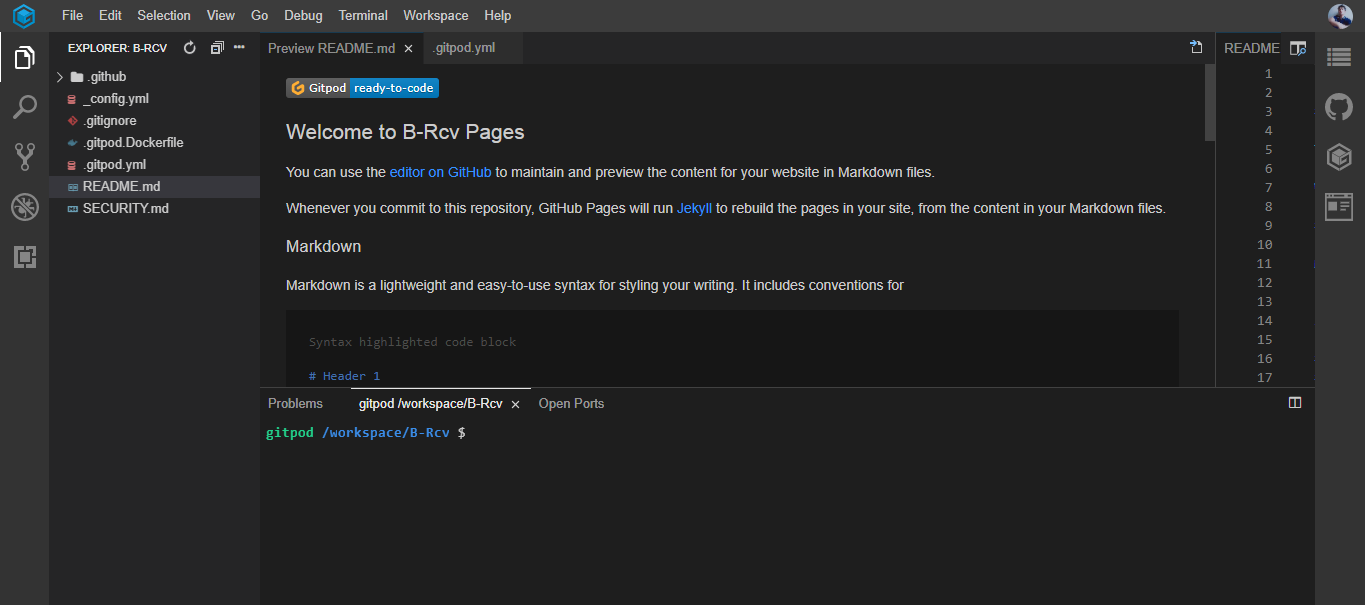Image resolution: width=1365 pixels, height=605 pixels.
Task: Click the _config.yml file icon
Action: (72, 99)
